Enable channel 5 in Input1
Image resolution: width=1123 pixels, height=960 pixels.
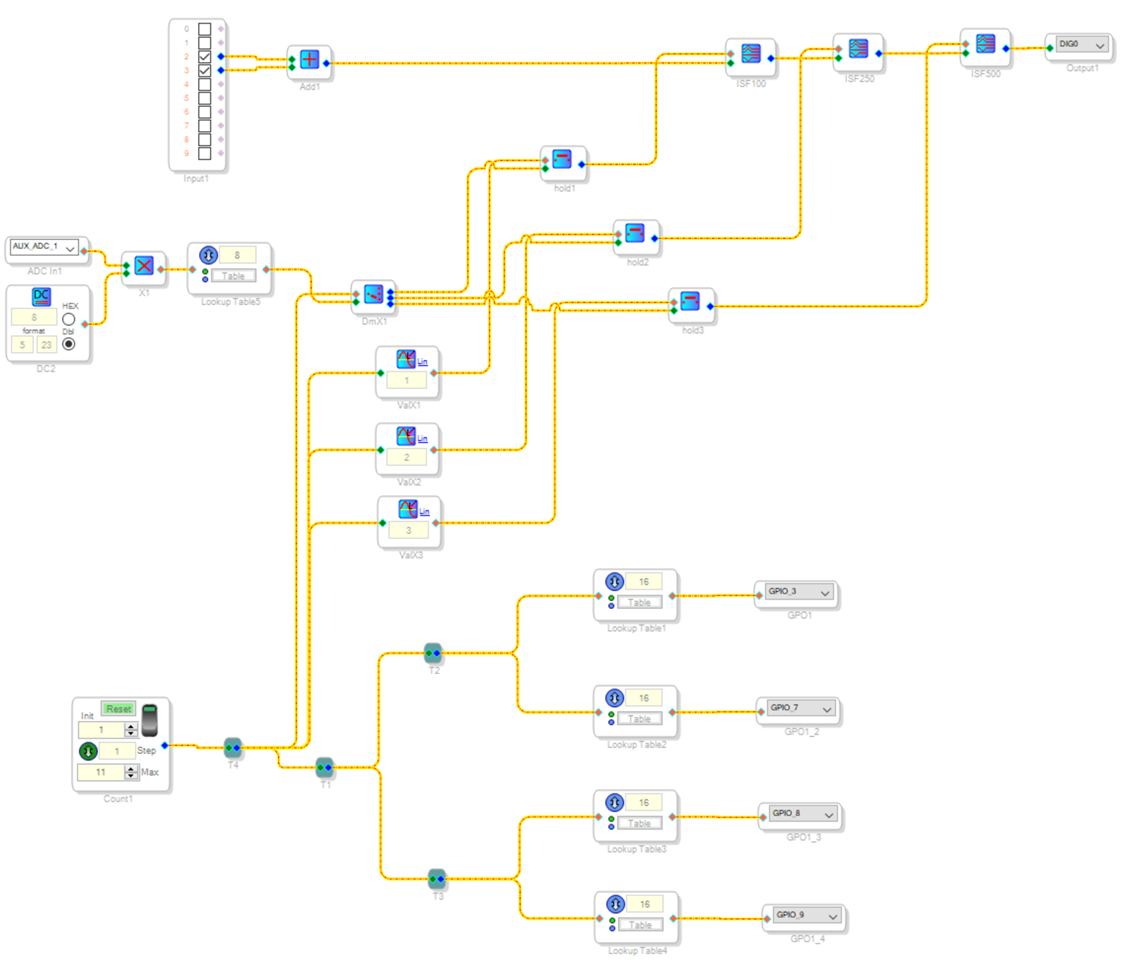[x=205, y=98]
